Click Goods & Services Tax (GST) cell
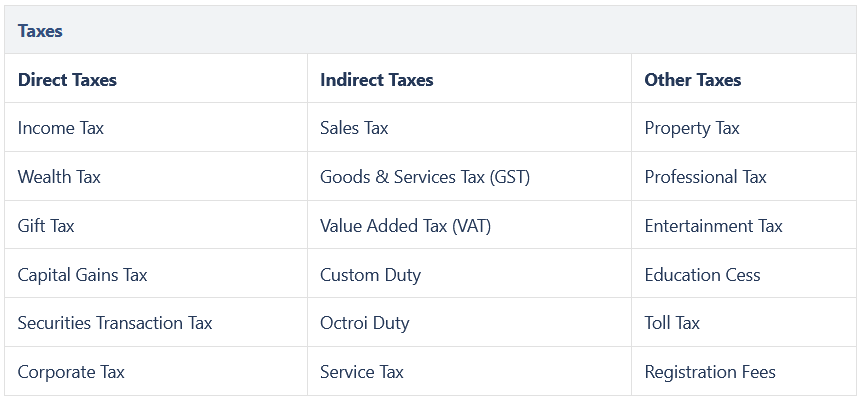863x401 pixels. 425,177
